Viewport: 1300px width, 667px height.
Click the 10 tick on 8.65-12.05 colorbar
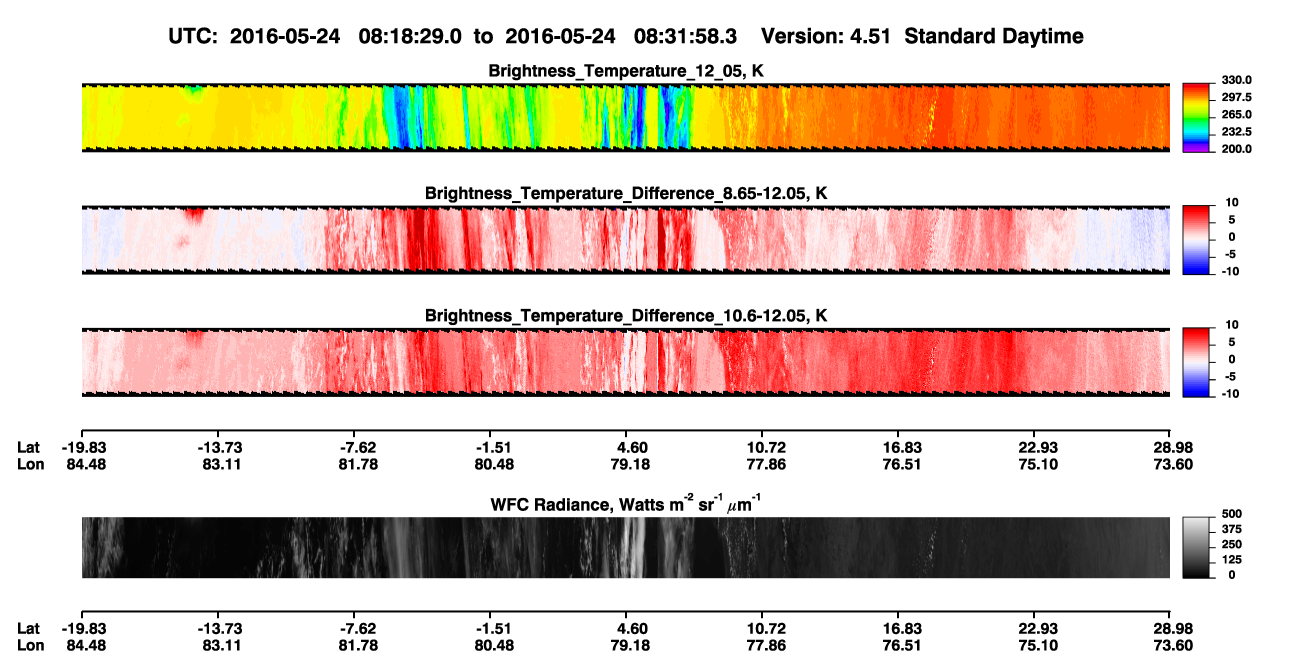[1231, 202]
